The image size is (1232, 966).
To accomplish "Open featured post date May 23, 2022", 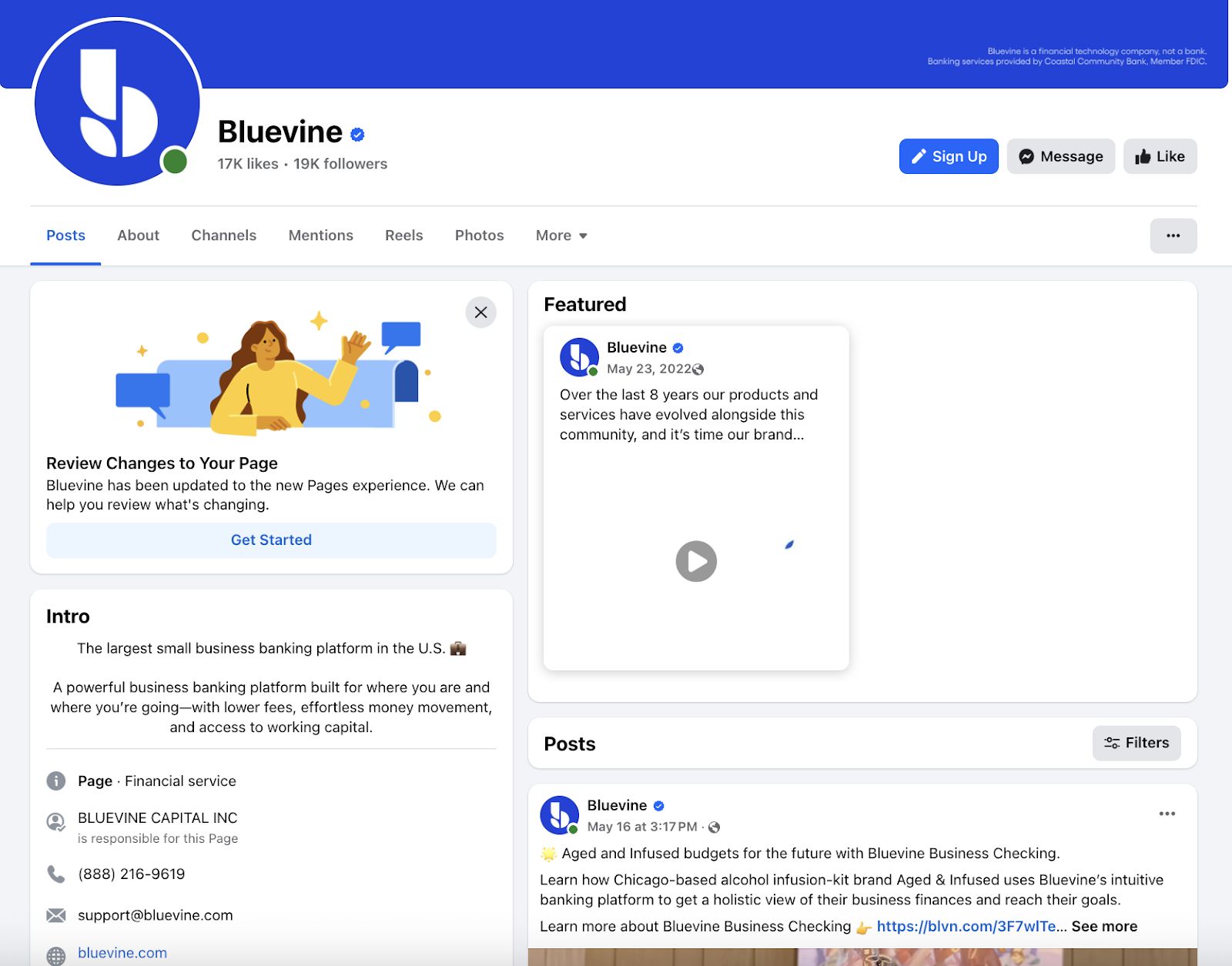I will [x=649, y=369].
